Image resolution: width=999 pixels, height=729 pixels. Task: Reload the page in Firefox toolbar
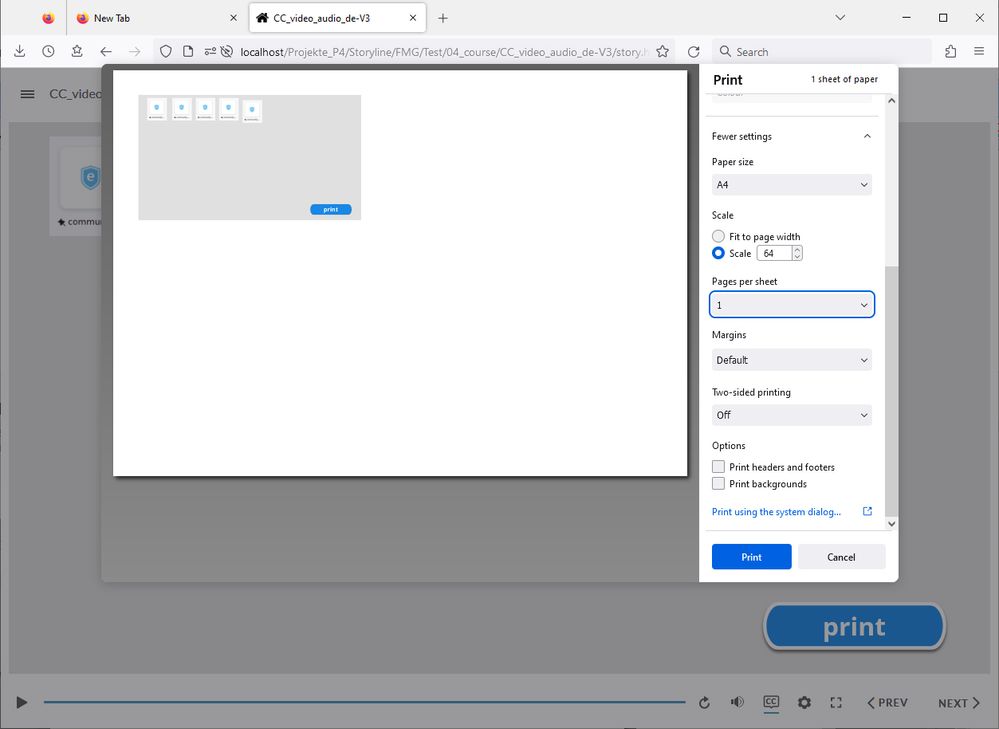694,52
